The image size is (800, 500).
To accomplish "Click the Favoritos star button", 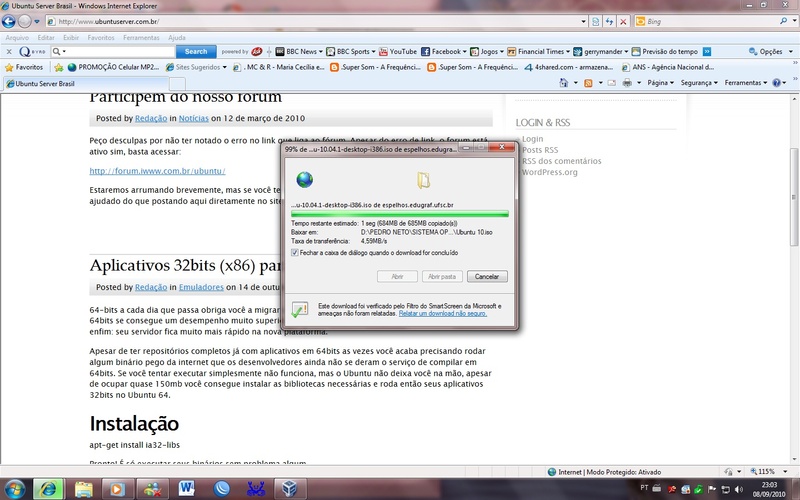I will coord(24,67).
